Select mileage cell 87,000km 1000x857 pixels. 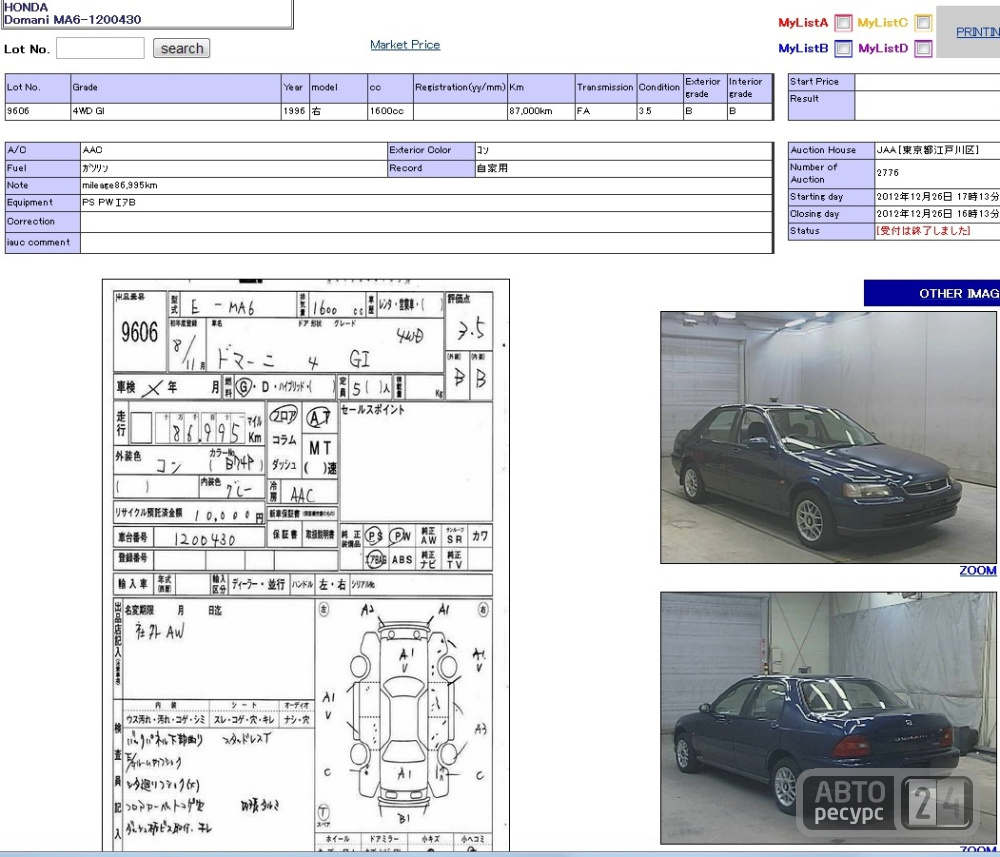tap(541, 112)
